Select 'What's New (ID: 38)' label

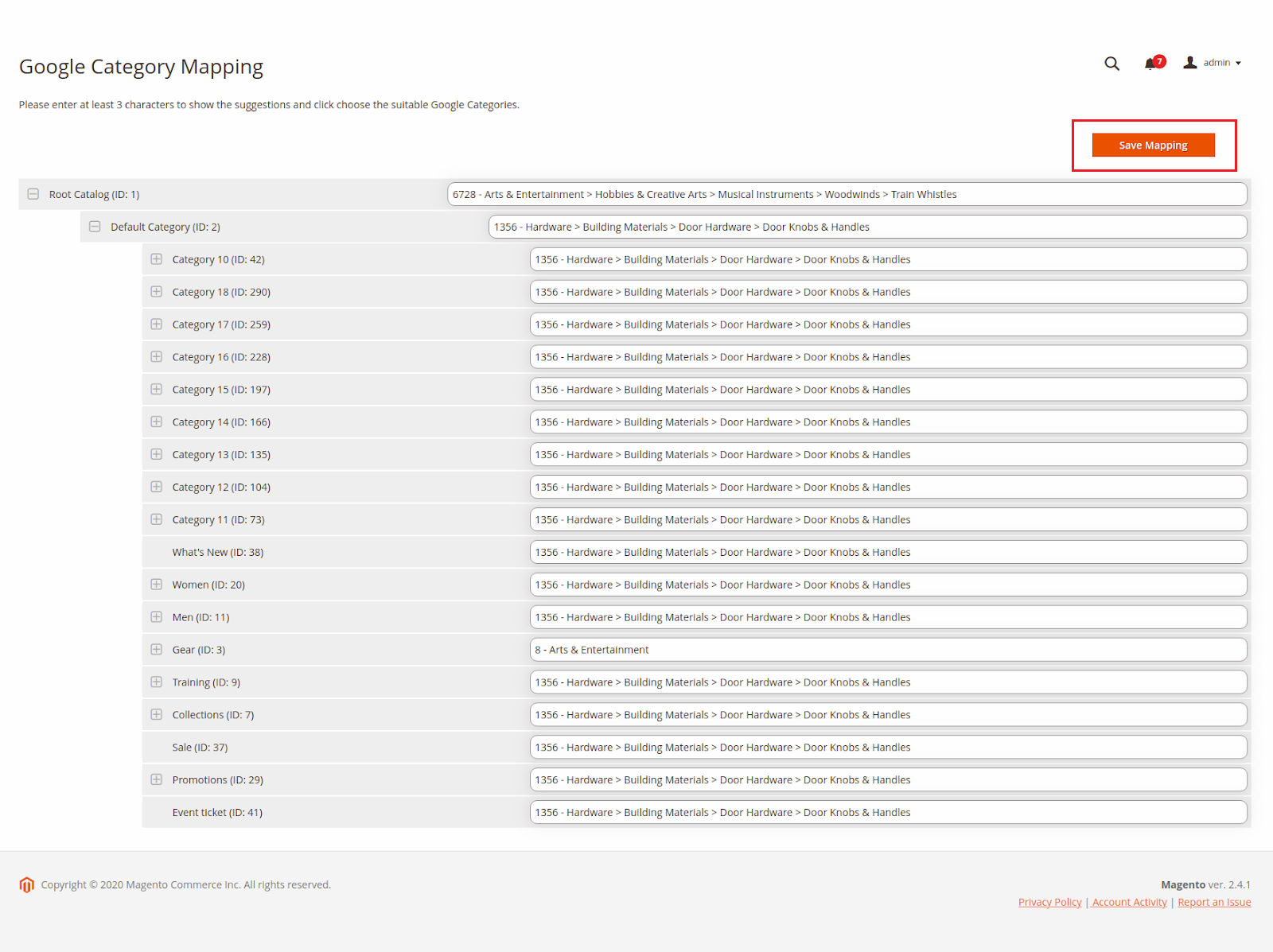pos(218,552)
